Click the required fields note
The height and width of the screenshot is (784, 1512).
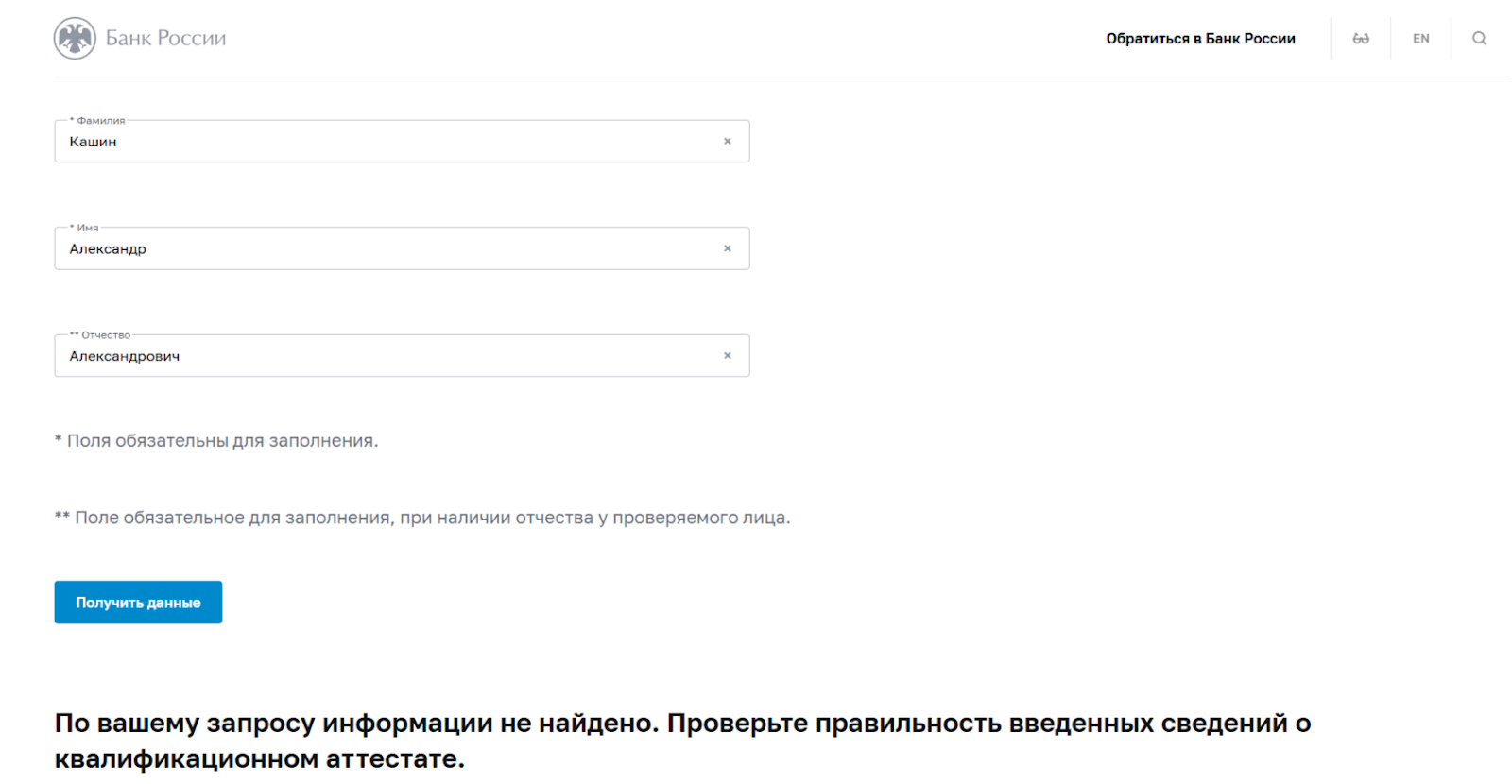pos(216,441)
